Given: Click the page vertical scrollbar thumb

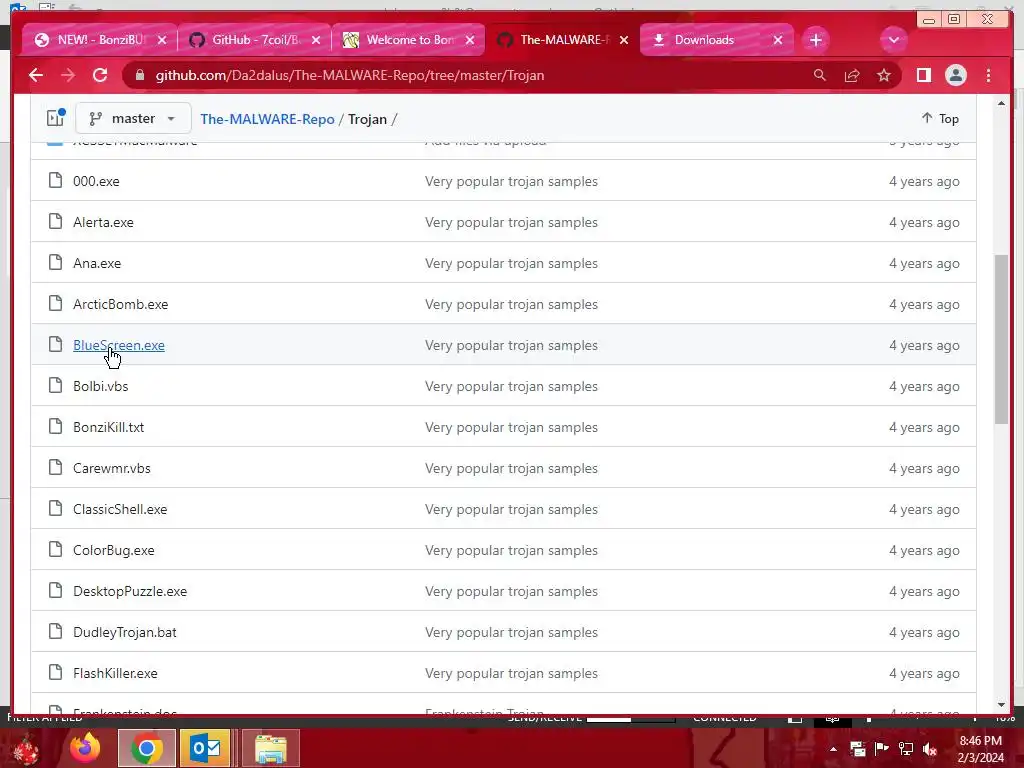Looking at the screenshot, I should pos(1001,340).
